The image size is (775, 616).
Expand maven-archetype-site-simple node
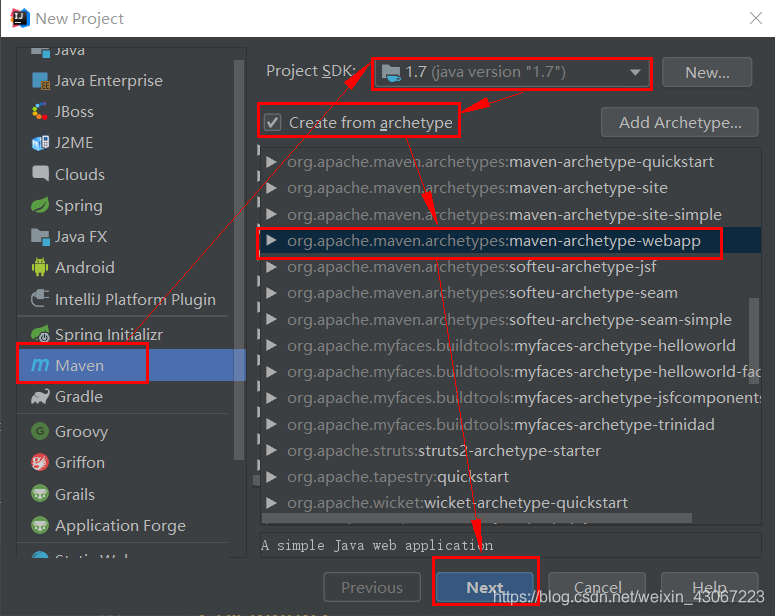[x=271, y=214]
